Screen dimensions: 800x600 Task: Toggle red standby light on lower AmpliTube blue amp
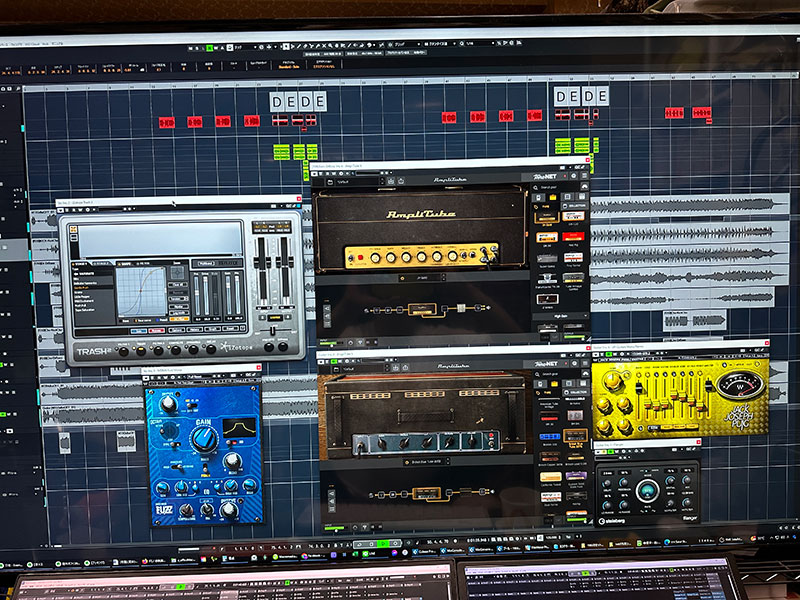(491, 437)
